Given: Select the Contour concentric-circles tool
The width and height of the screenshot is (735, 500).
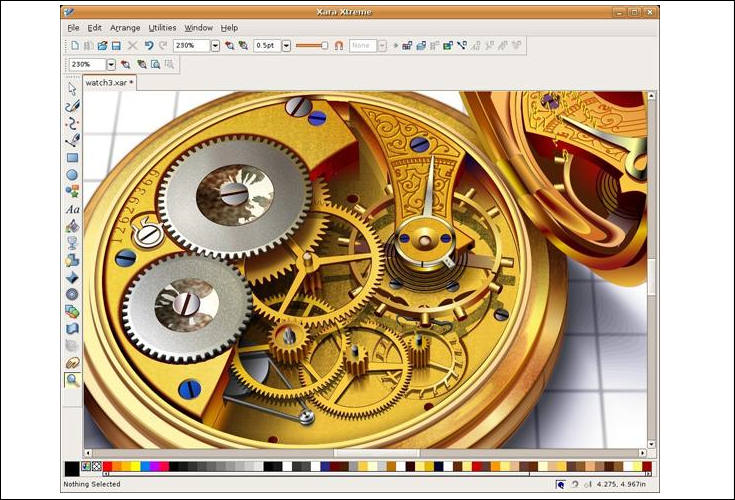Looking at the screenshot, I should click(x=72, y=294).
